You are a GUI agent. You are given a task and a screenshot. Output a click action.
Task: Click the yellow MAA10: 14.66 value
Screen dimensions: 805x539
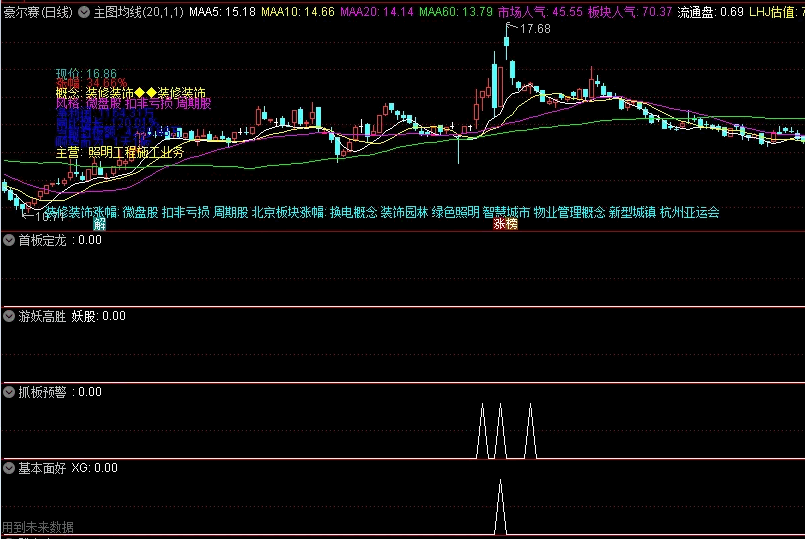298,12
